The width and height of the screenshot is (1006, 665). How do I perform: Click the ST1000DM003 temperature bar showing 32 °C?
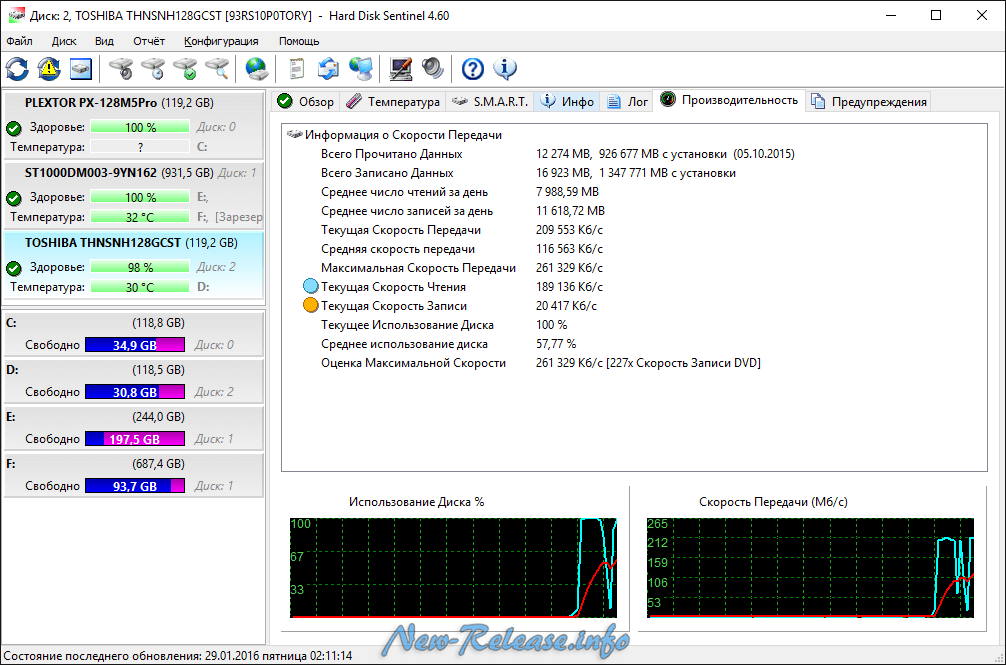(x=140, y=217)
